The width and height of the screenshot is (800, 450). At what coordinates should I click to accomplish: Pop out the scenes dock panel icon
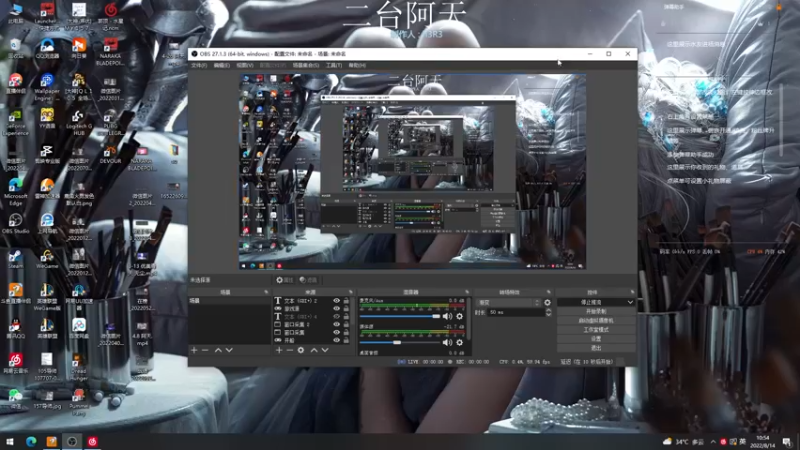coord(266,292)
